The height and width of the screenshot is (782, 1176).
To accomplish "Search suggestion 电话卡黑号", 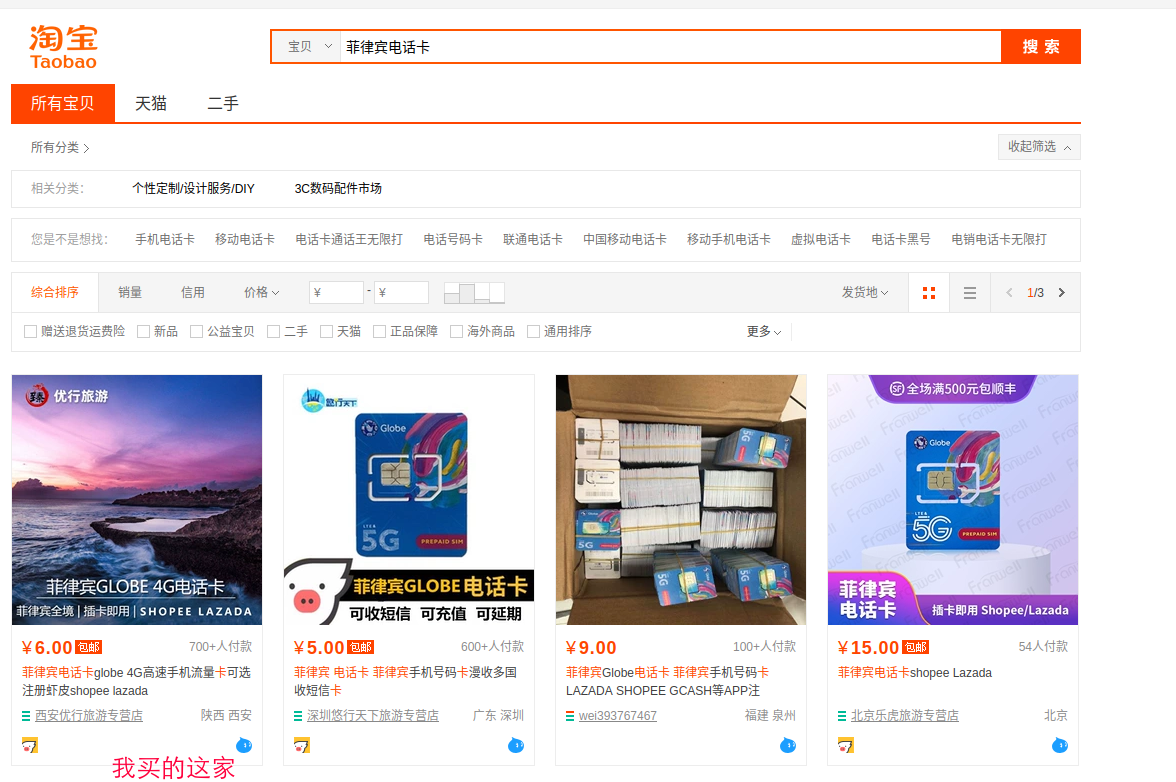I will [x=901, y=239].
